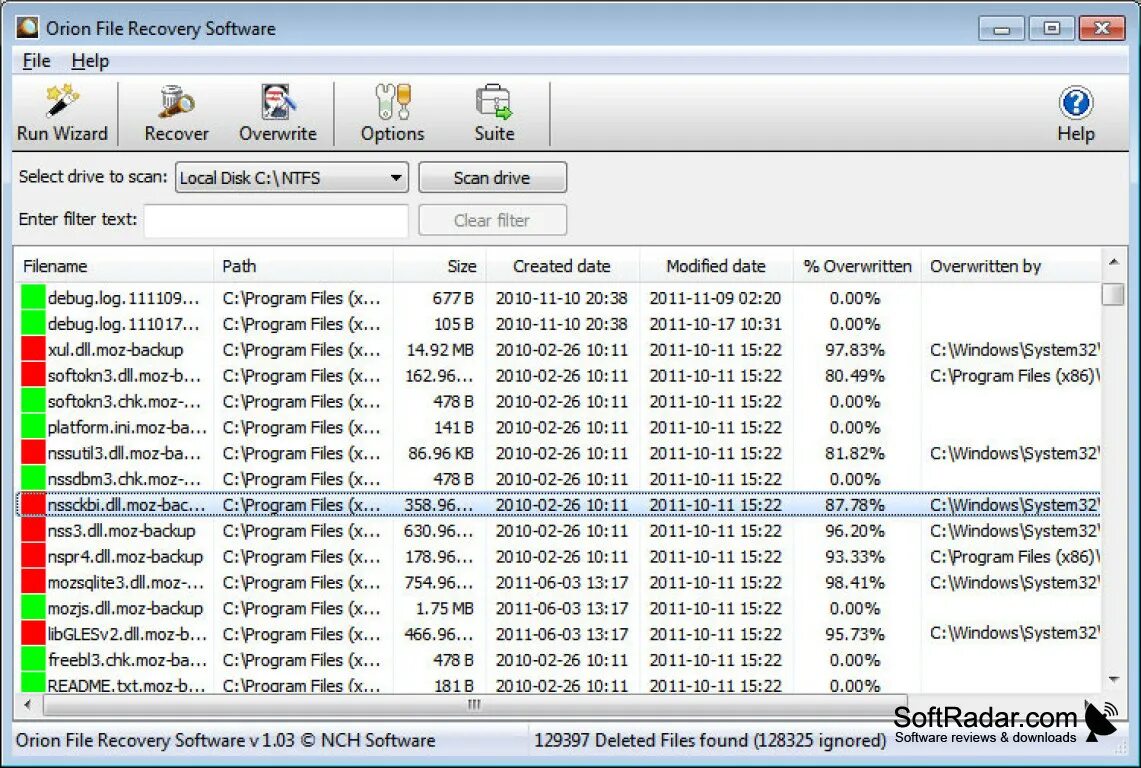Click the deleted files found status text
Image resolution: width=1141 pixels, height=768 pixels.
coord(709,740)
